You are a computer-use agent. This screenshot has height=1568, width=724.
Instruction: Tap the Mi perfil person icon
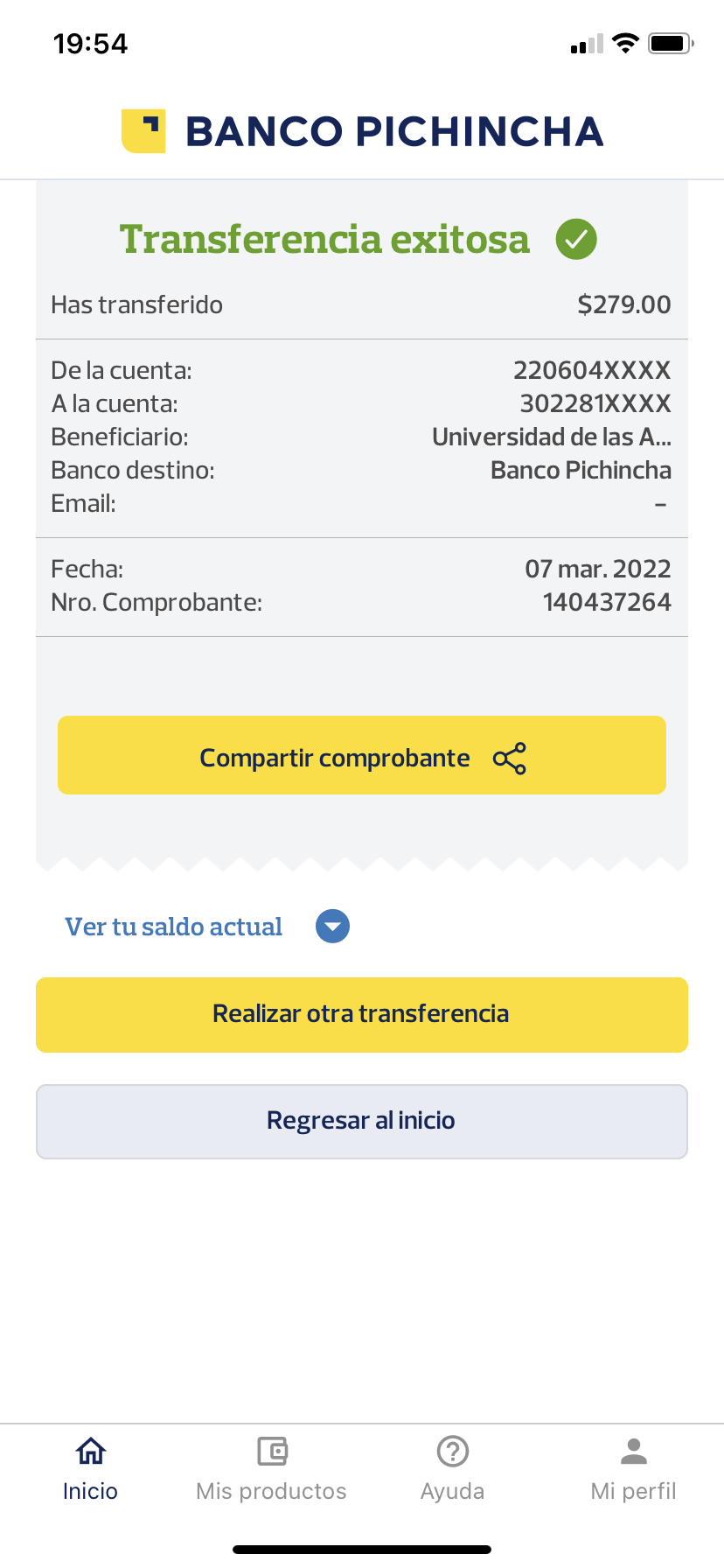pos(634,1452)
